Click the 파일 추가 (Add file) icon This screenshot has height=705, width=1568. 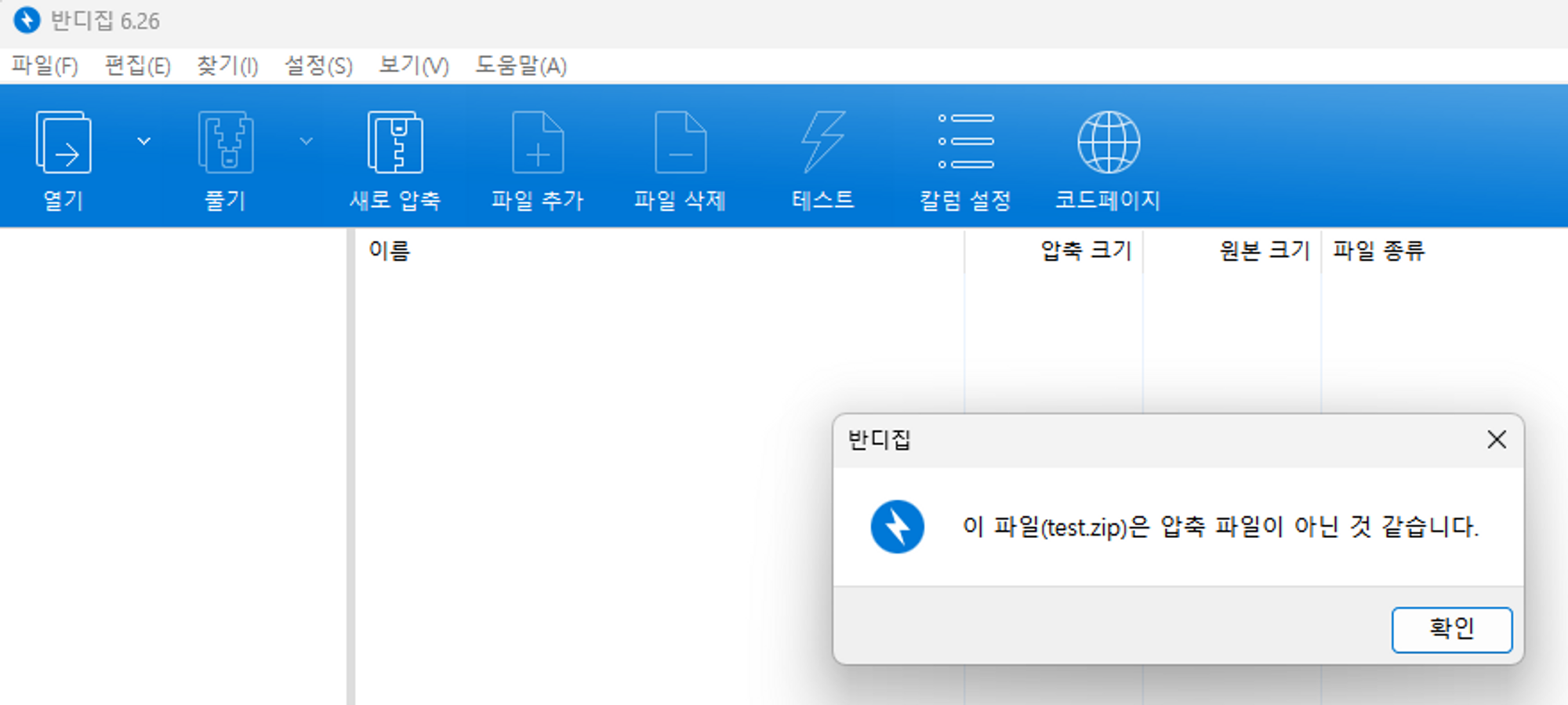538,142
